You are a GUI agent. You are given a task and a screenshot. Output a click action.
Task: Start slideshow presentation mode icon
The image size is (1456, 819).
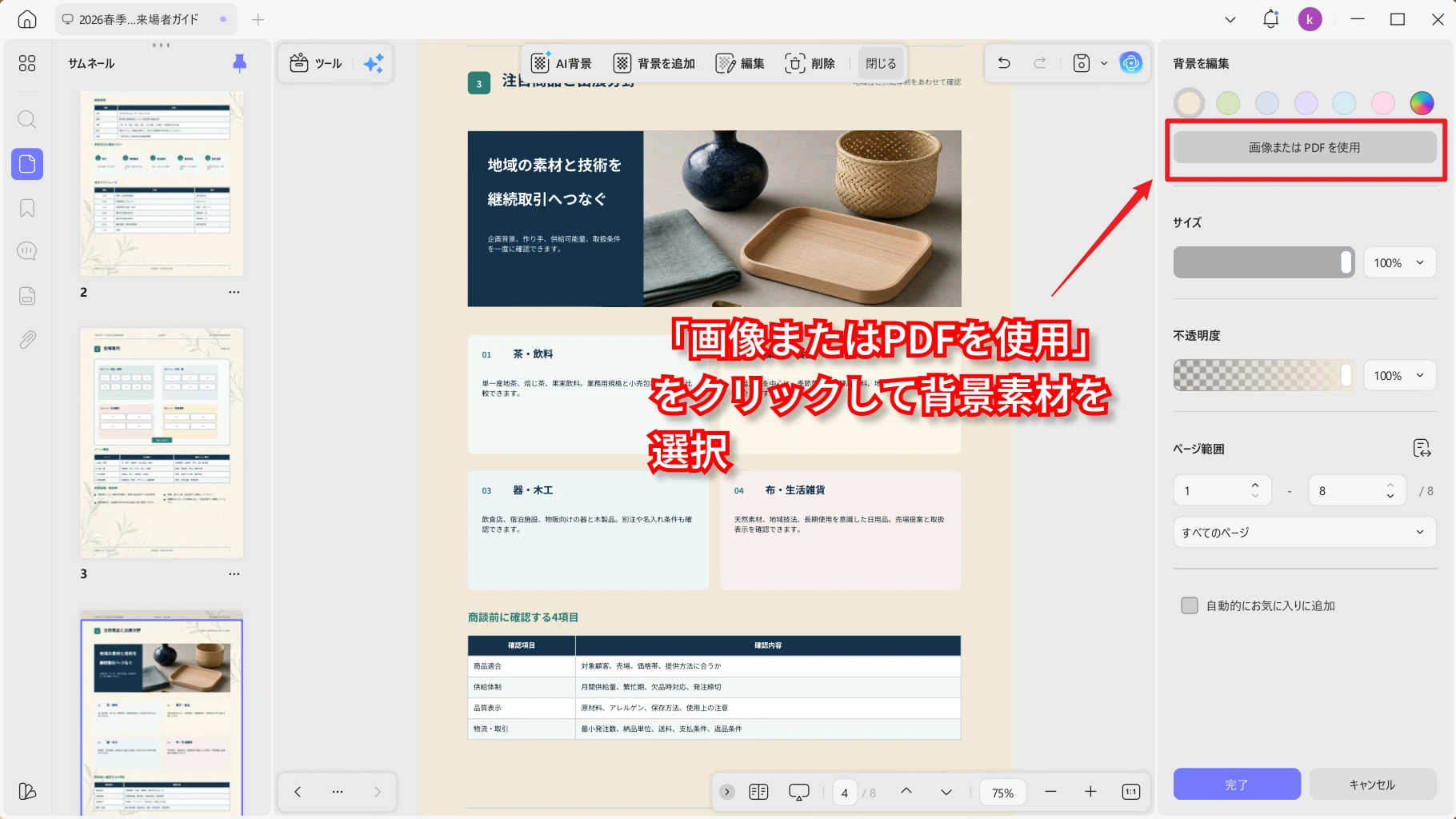(799, 792)
